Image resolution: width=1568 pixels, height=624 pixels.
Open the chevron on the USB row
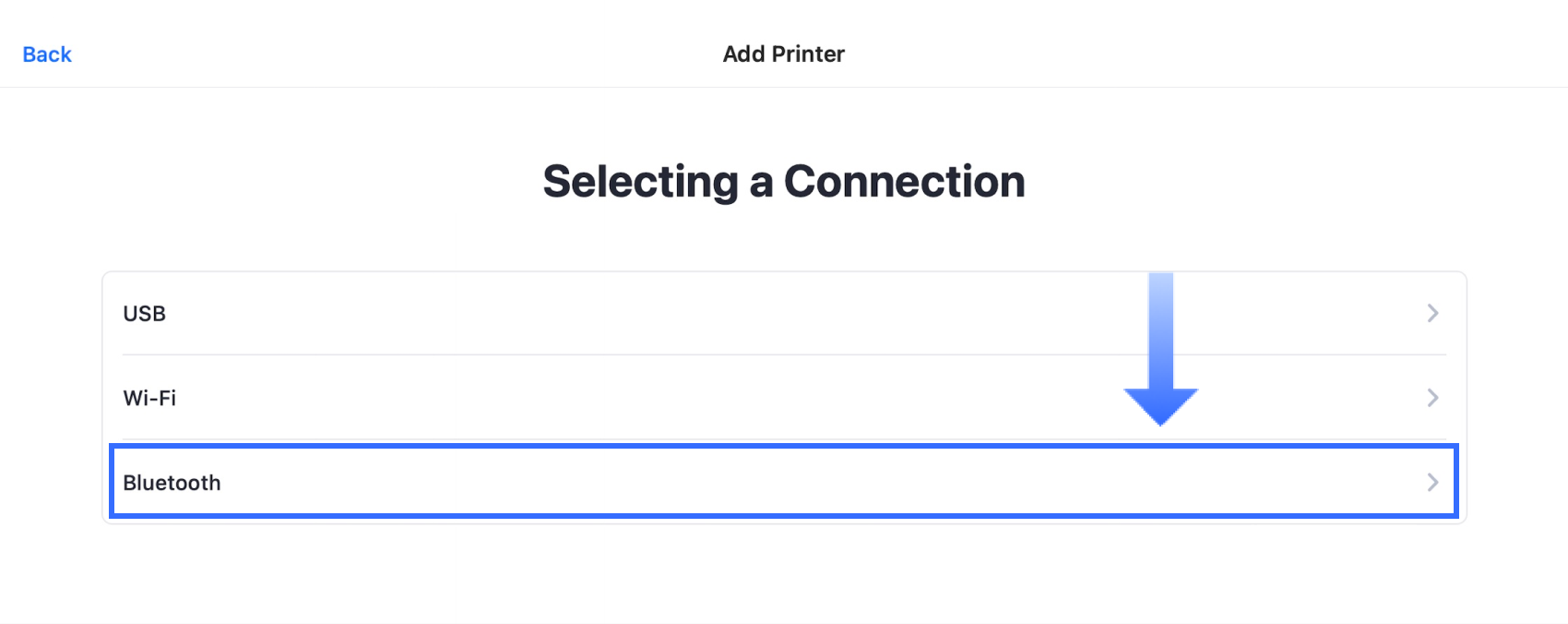tap(1432, 314)
